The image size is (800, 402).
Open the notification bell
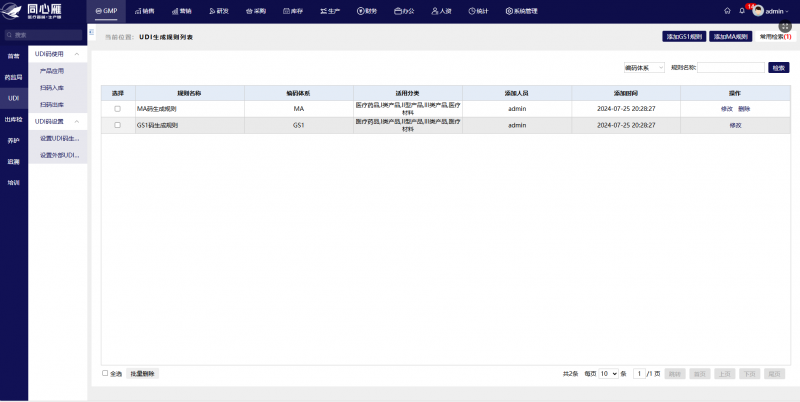[742, 11]
